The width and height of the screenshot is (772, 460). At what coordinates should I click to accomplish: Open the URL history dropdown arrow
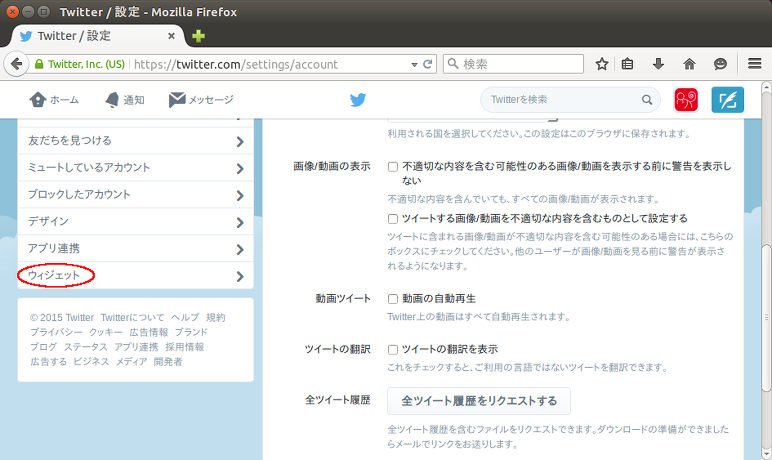pos(414,65)
